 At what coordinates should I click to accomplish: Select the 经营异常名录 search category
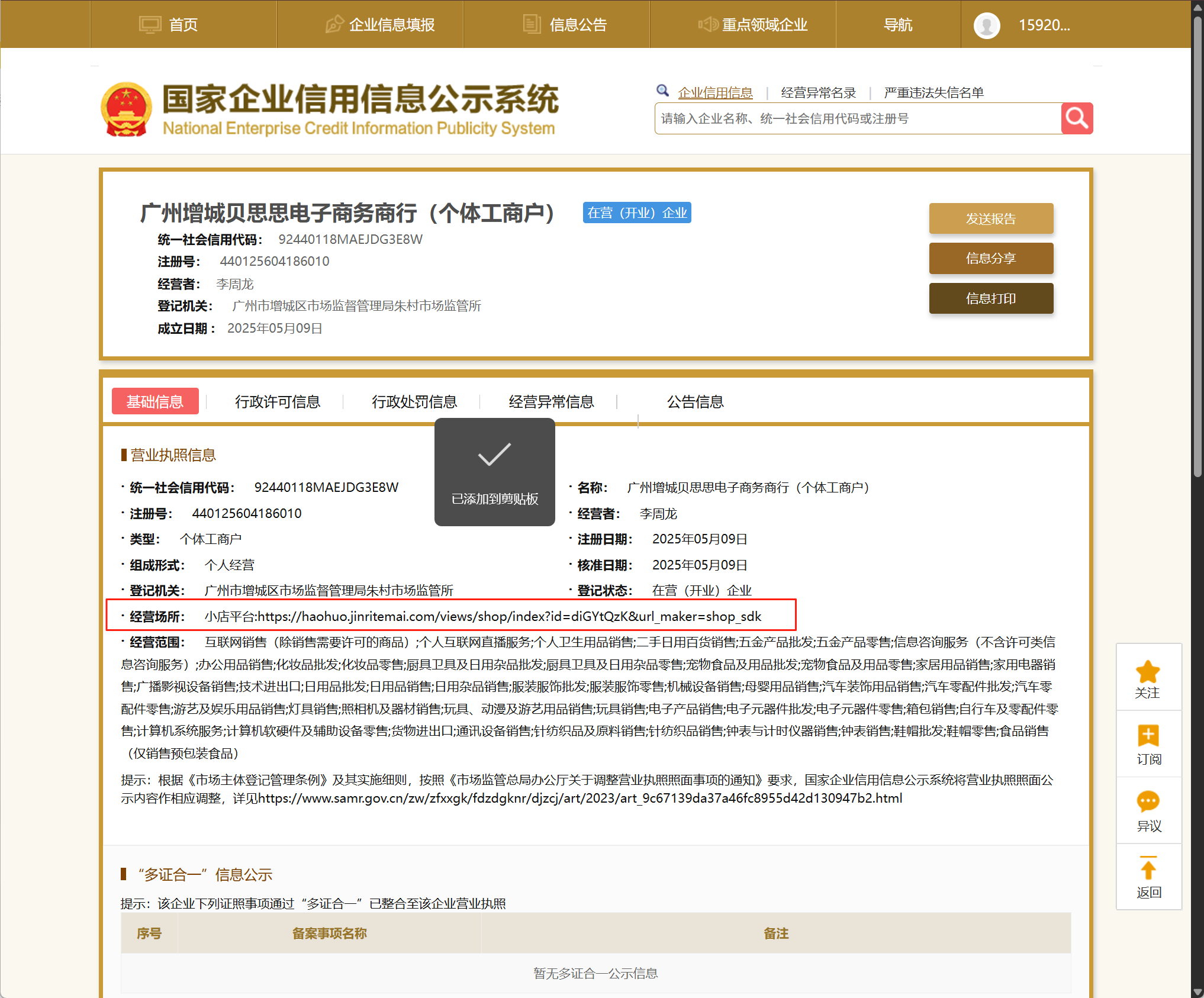[x=818, y=93]
